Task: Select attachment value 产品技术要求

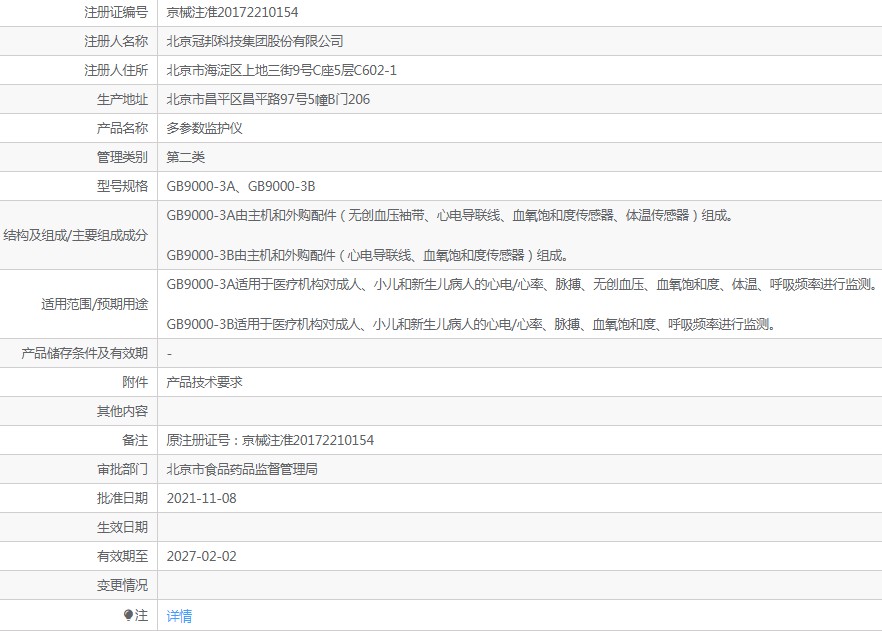Action: [204, 382]
